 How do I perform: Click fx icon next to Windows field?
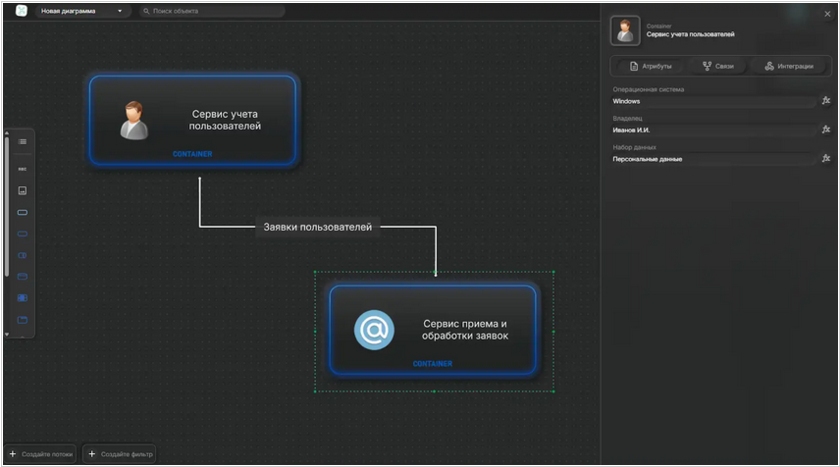(825, 101)
